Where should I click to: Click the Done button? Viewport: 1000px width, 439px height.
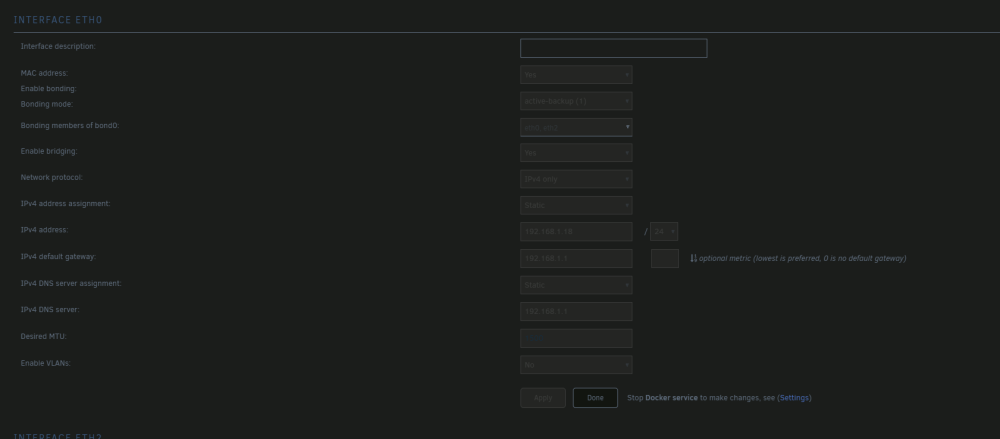595,398
